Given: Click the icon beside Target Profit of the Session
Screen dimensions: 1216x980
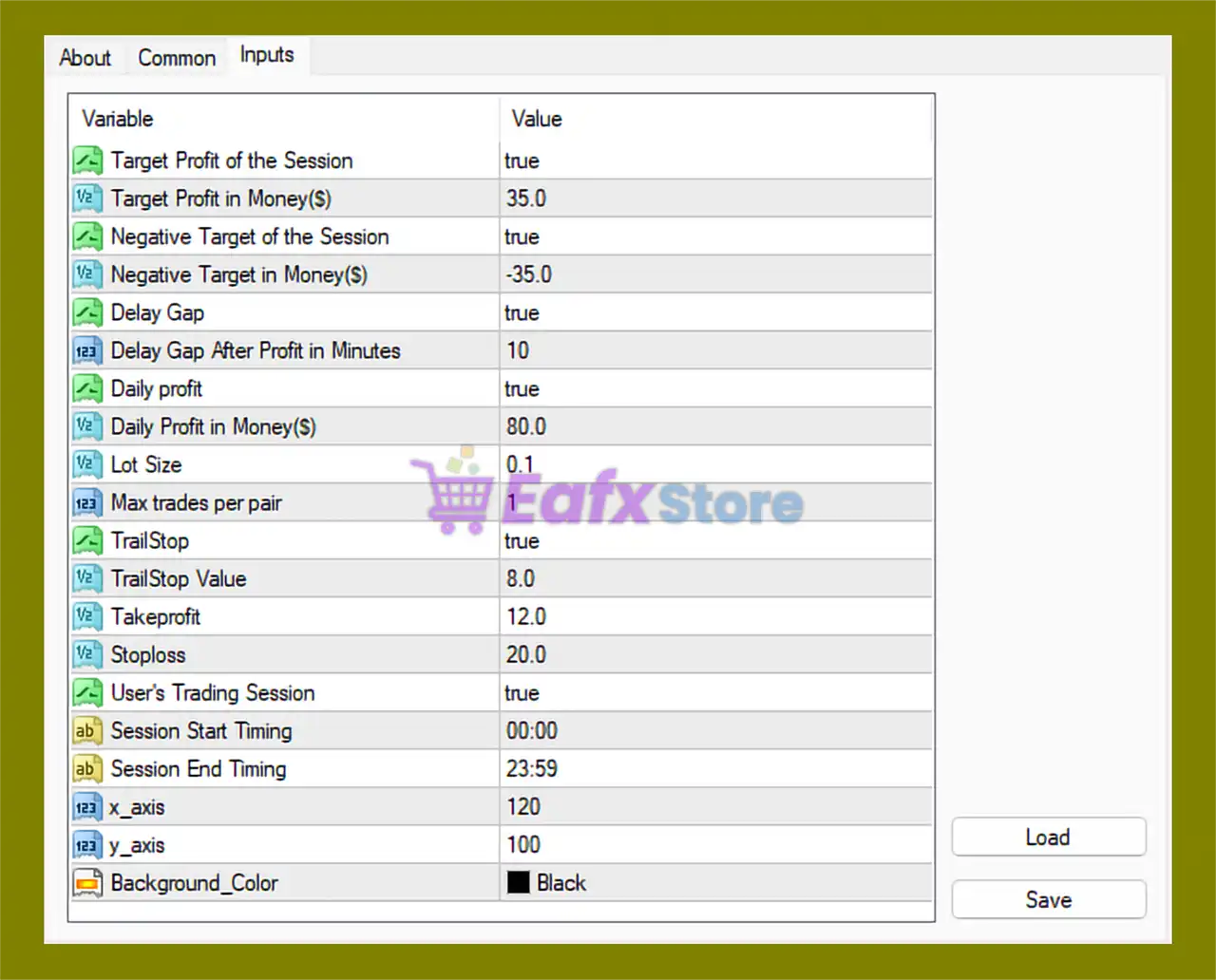Looking at the screenshot, I should [87, 160].
